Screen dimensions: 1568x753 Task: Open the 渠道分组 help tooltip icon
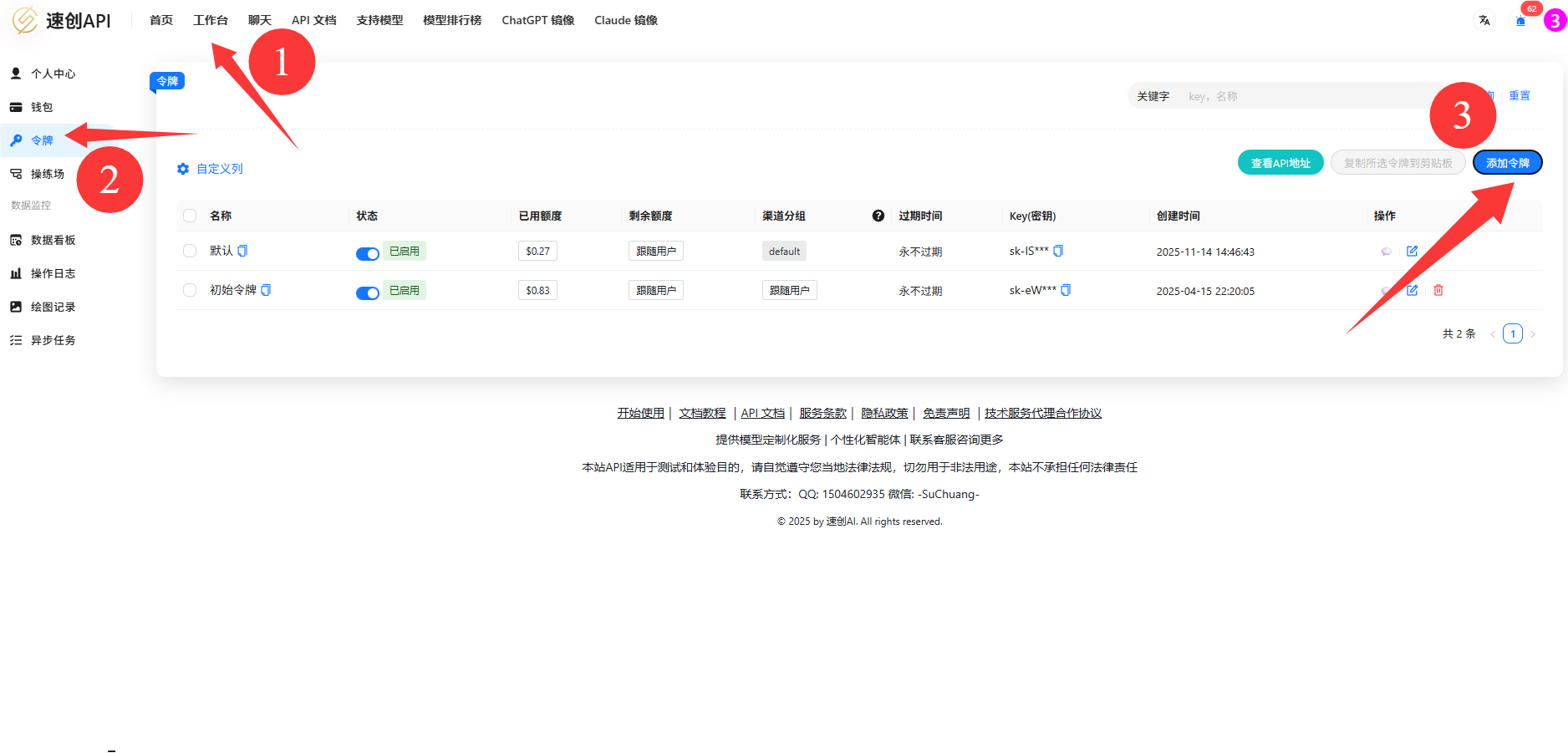878,215
